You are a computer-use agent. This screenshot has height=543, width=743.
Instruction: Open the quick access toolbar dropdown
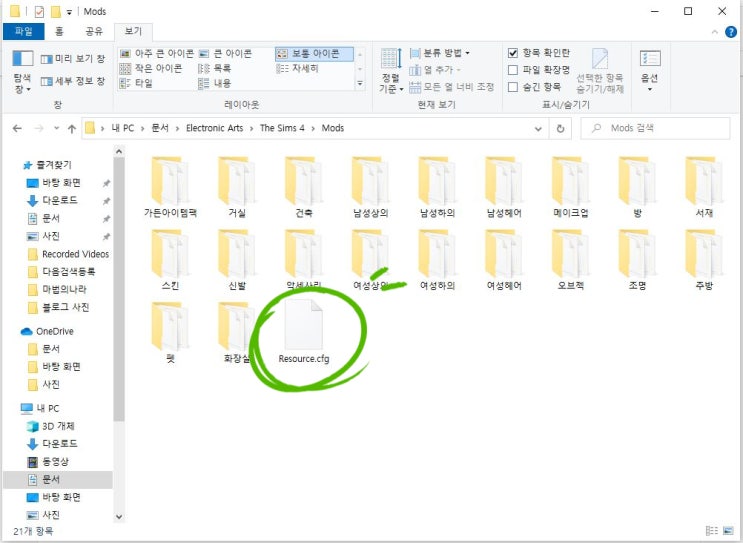coord(69,12)
